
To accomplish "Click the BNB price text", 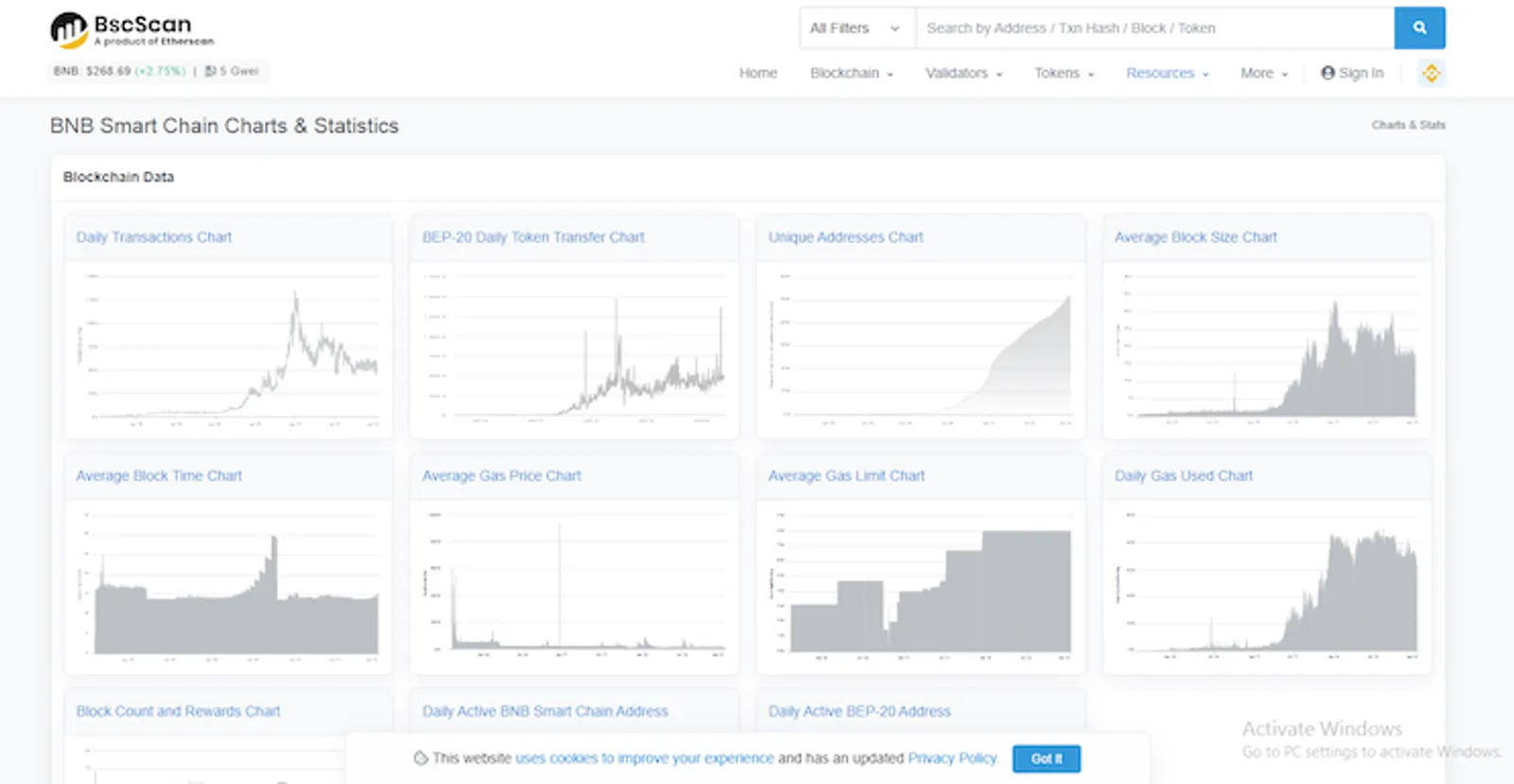I will click(x=119, y=71).
